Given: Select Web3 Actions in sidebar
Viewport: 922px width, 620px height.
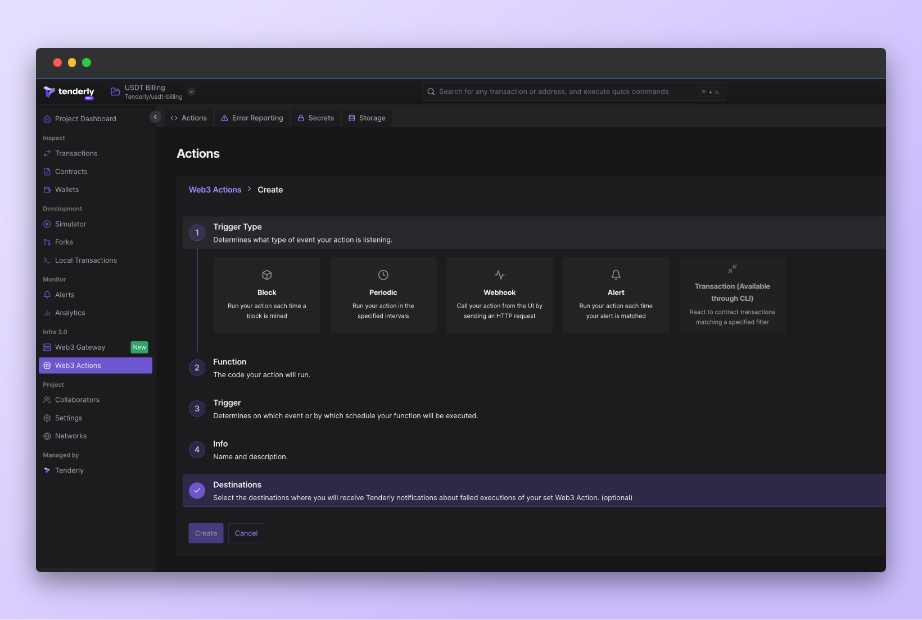Looking at the screenshot, I should (x=95, y=365).
